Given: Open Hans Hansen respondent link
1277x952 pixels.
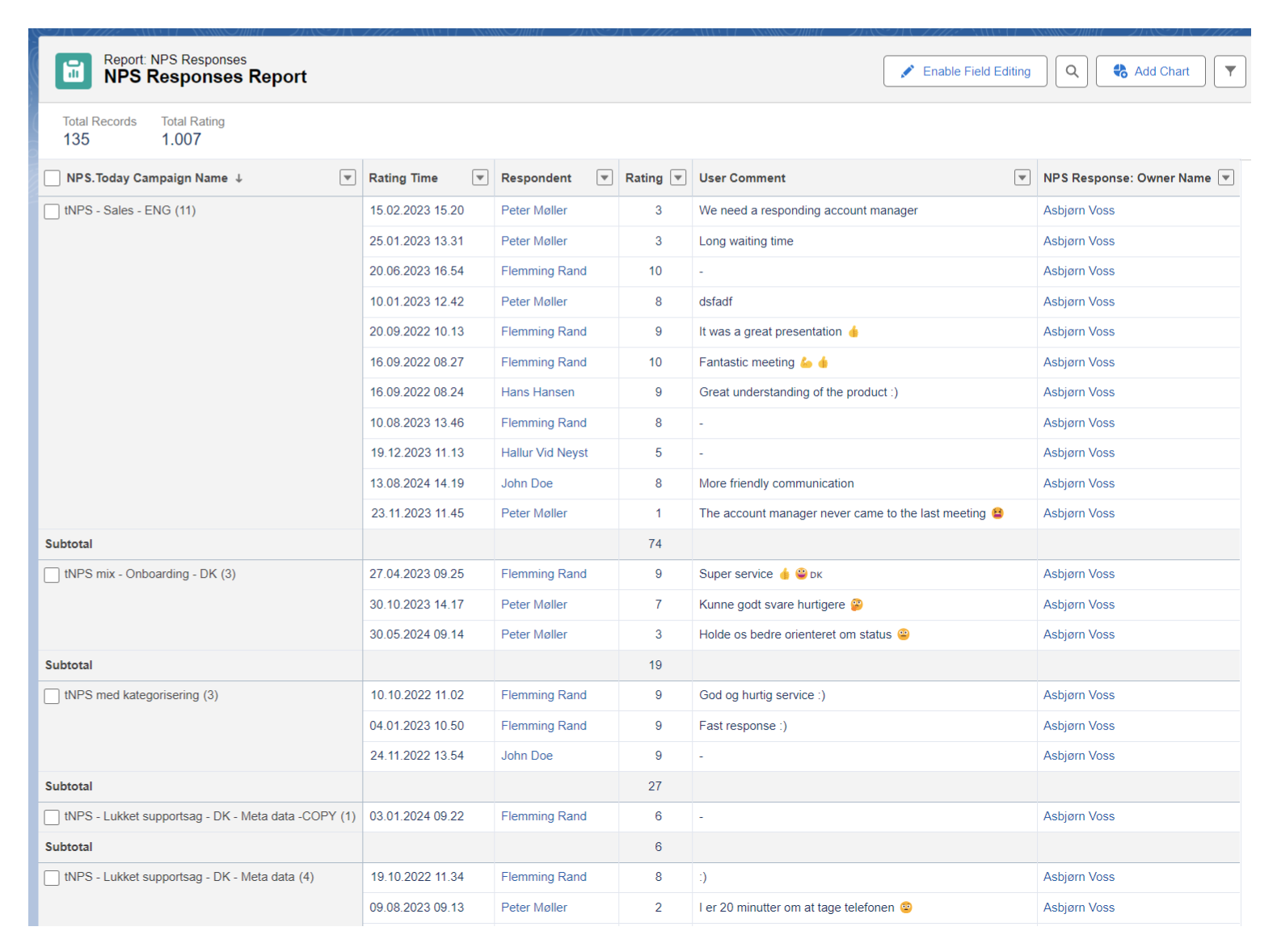Looking at the screenshot, I should coord(537,392).
